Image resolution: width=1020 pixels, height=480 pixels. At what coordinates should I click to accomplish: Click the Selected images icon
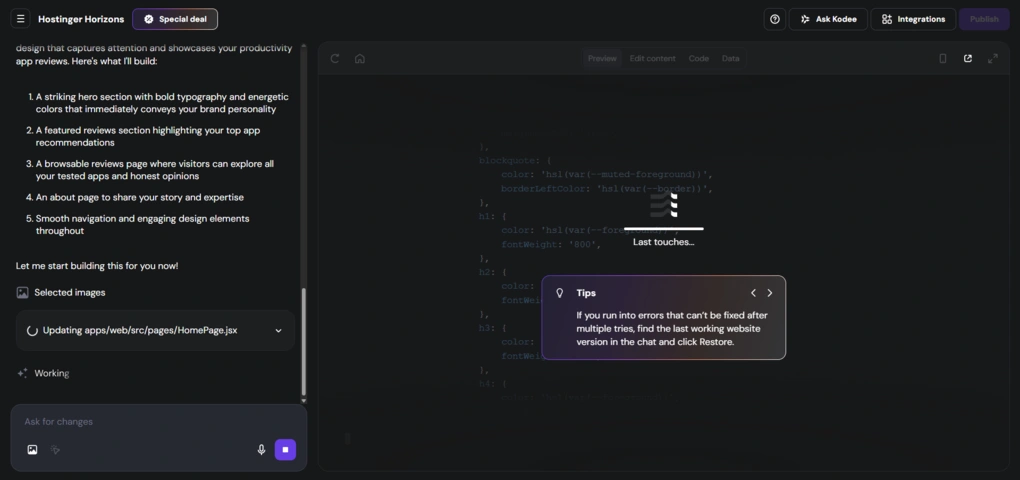pyautogui.click(x=22, y=293)
